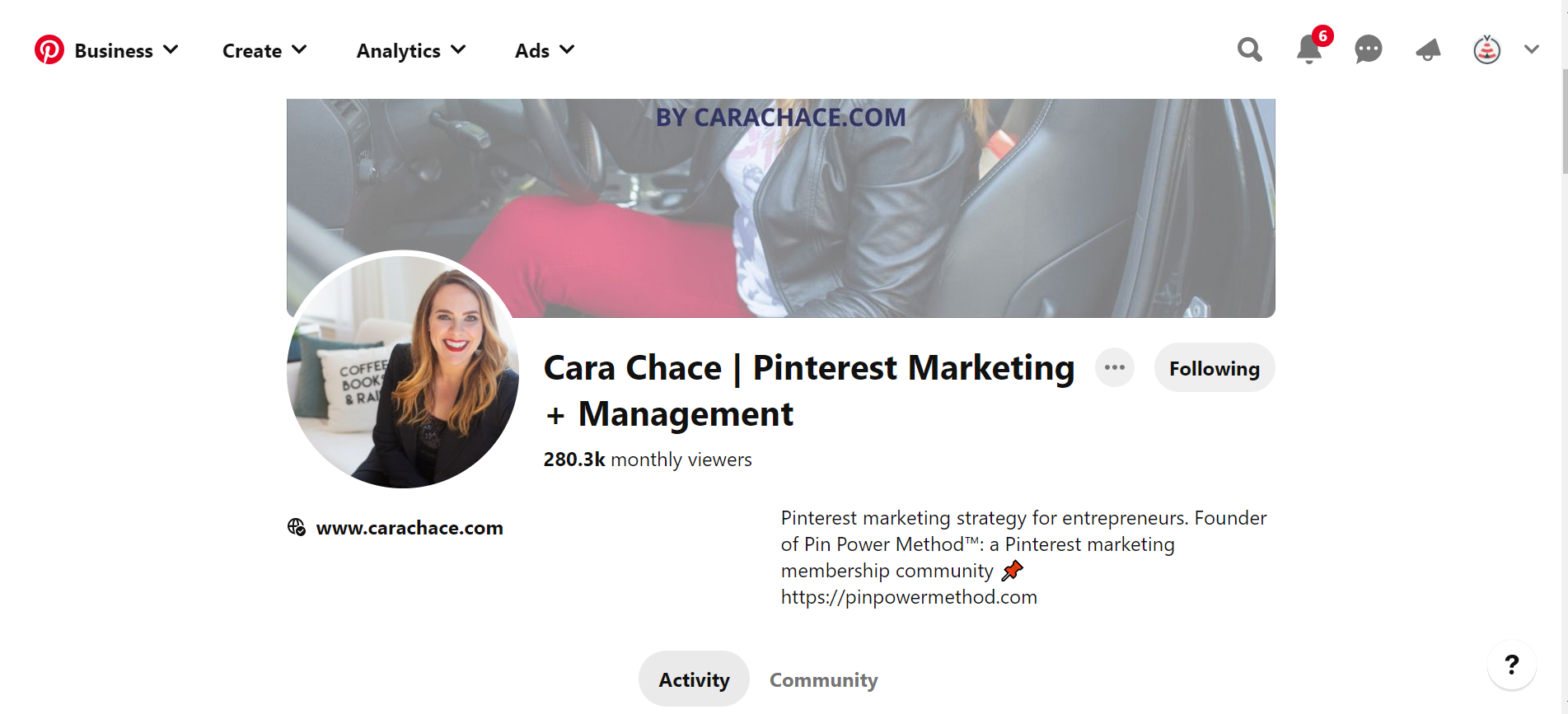Click the three-dot profile options button
Viewport: 1568px width, 714px height.
pos(1115,367)
